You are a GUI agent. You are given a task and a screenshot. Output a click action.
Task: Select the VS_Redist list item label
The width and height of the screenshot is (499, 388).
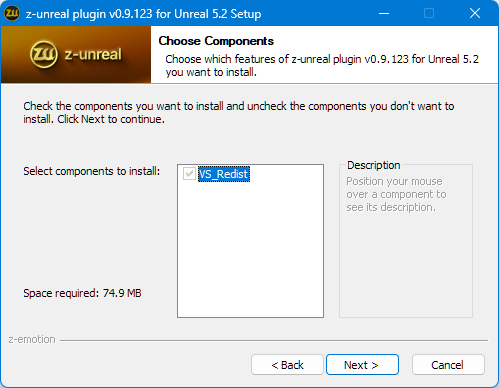pyautogui.click(x=224, y=174)
